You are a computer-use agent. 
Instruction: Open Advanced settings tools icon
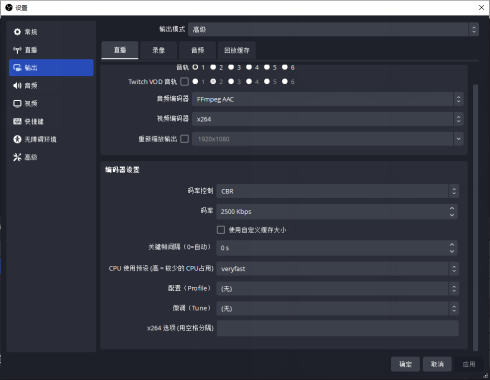click(x=17, y=157)
